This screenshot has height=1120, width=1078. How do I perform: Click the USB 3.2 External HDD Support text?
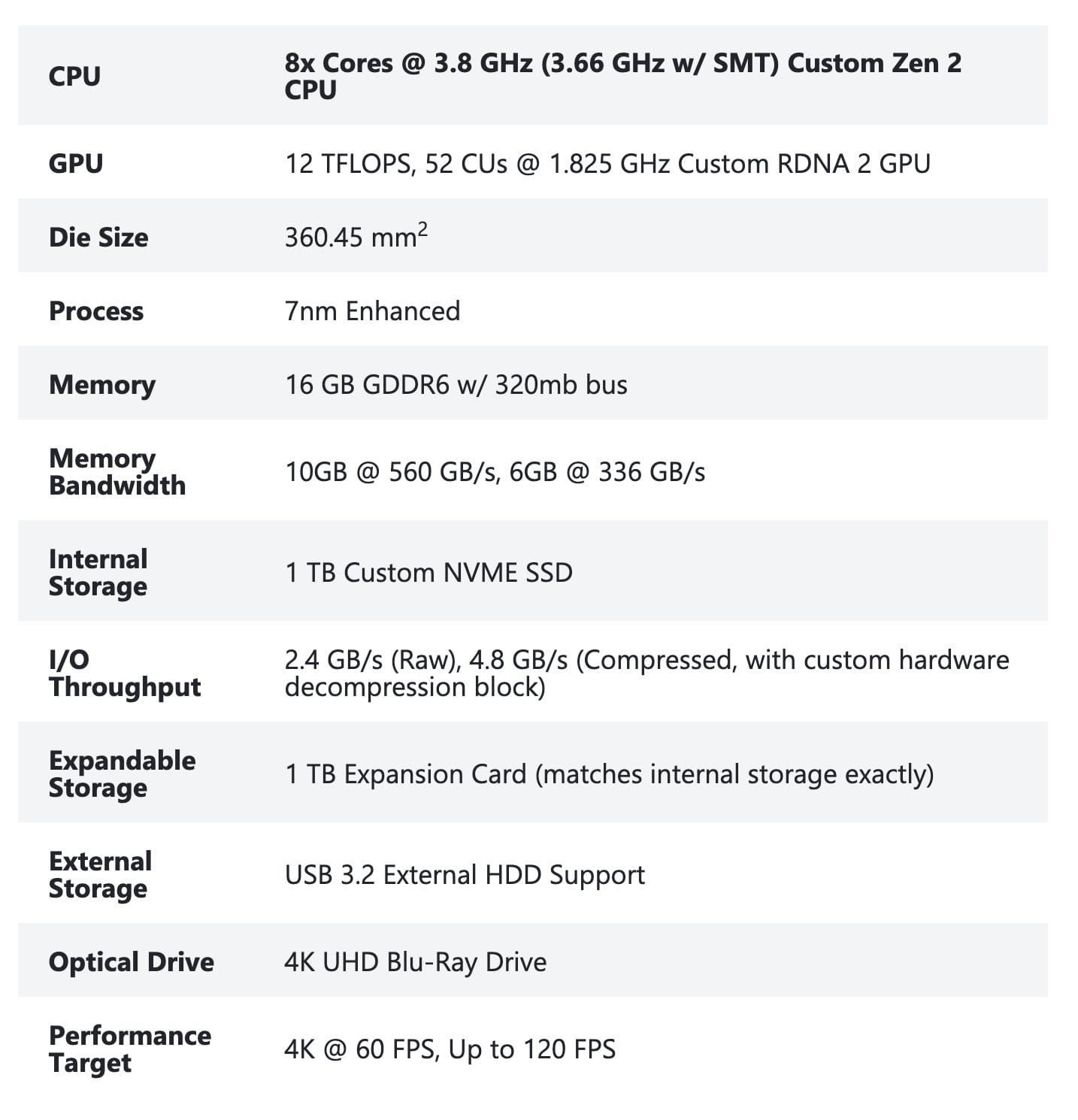[x=465, y=874]
